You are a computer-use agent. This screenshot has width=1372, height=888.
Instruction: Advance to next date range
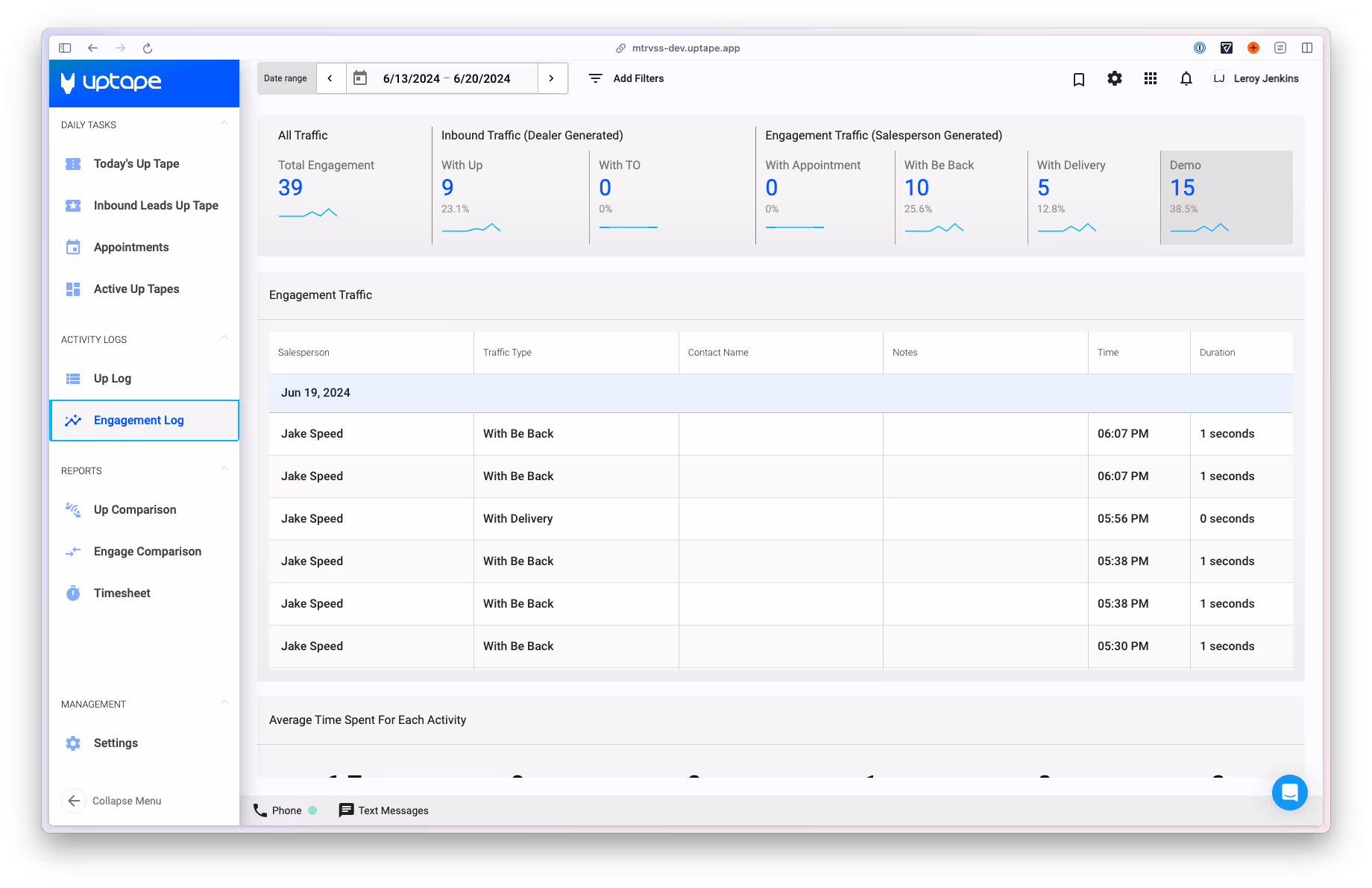click(x=552, y=78)
